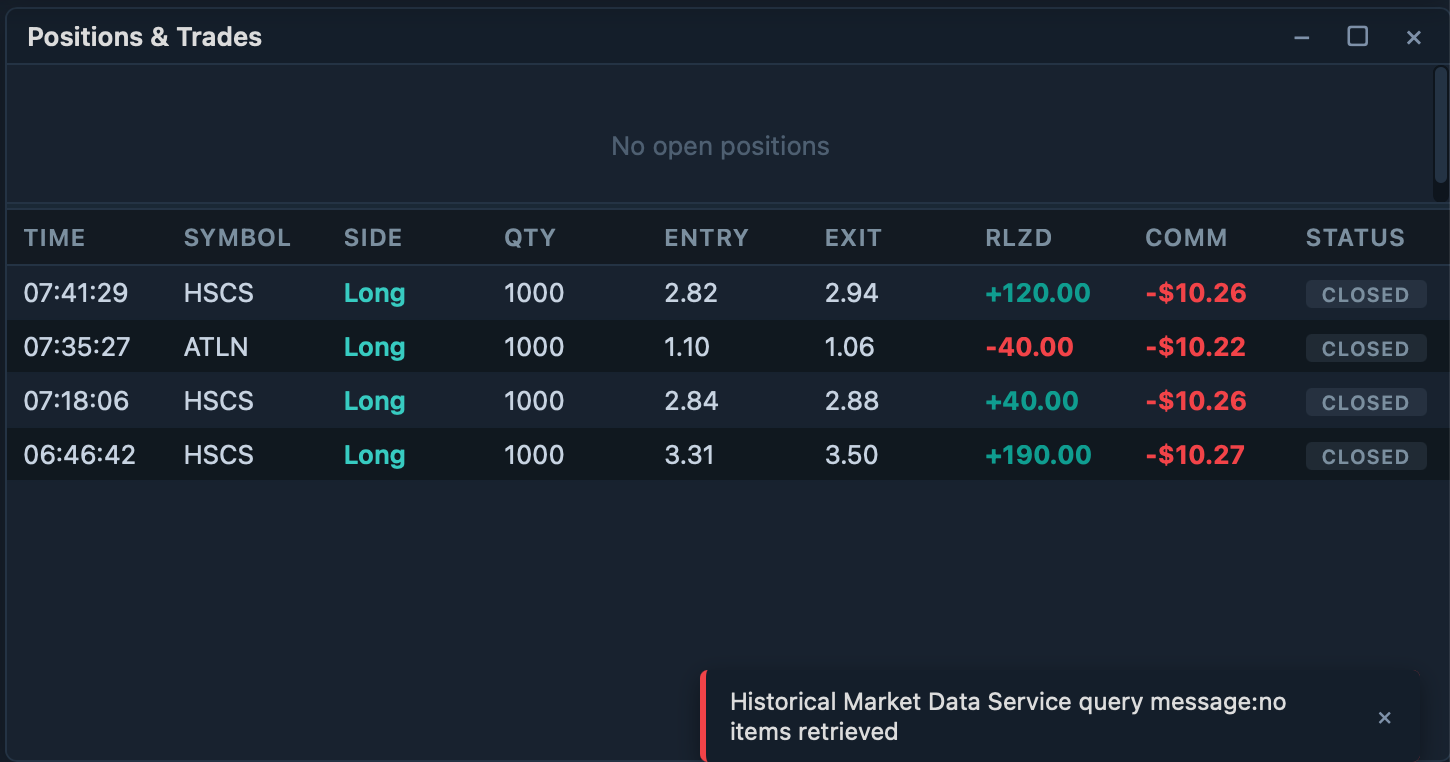Click CLOSED status badge in 07:41:29 row
Viewport: 1450px width, 762px height.
(x=1366, y=294)
